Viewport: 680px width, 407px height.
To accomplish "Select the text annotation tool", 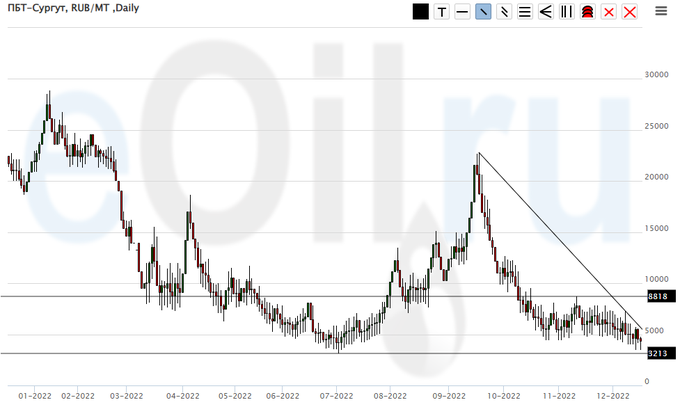I will (441, 12).
